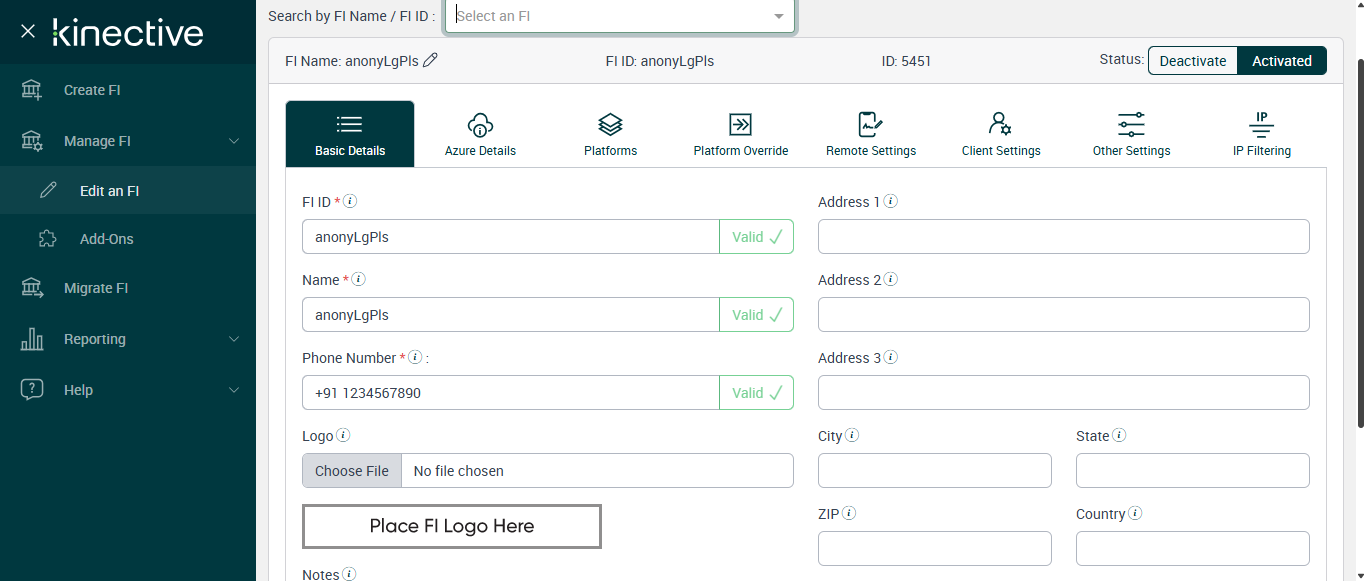
Task: Click the Address 1 input field
Action: [x=1063, y=237]
